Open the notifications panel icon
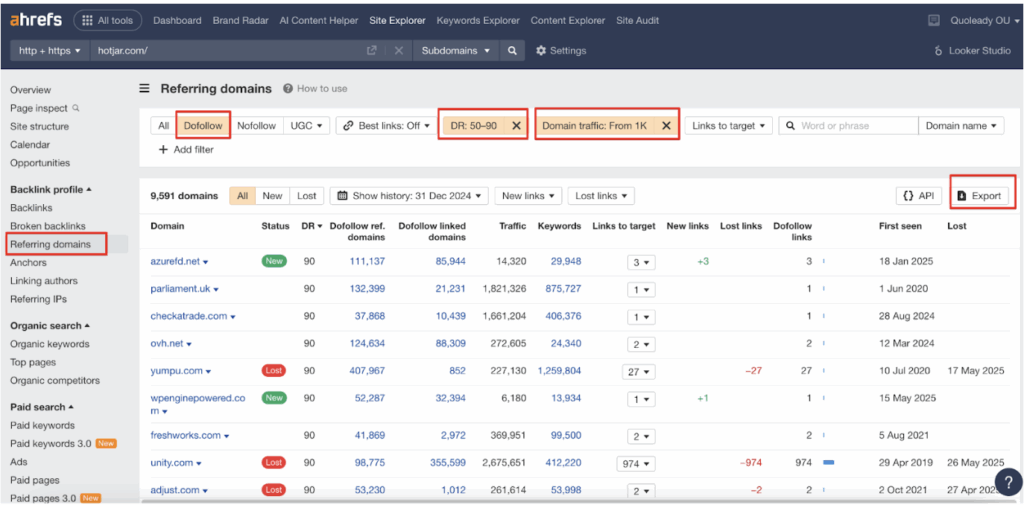Screen dimensions: 1024x505 [x=934, y=20]
